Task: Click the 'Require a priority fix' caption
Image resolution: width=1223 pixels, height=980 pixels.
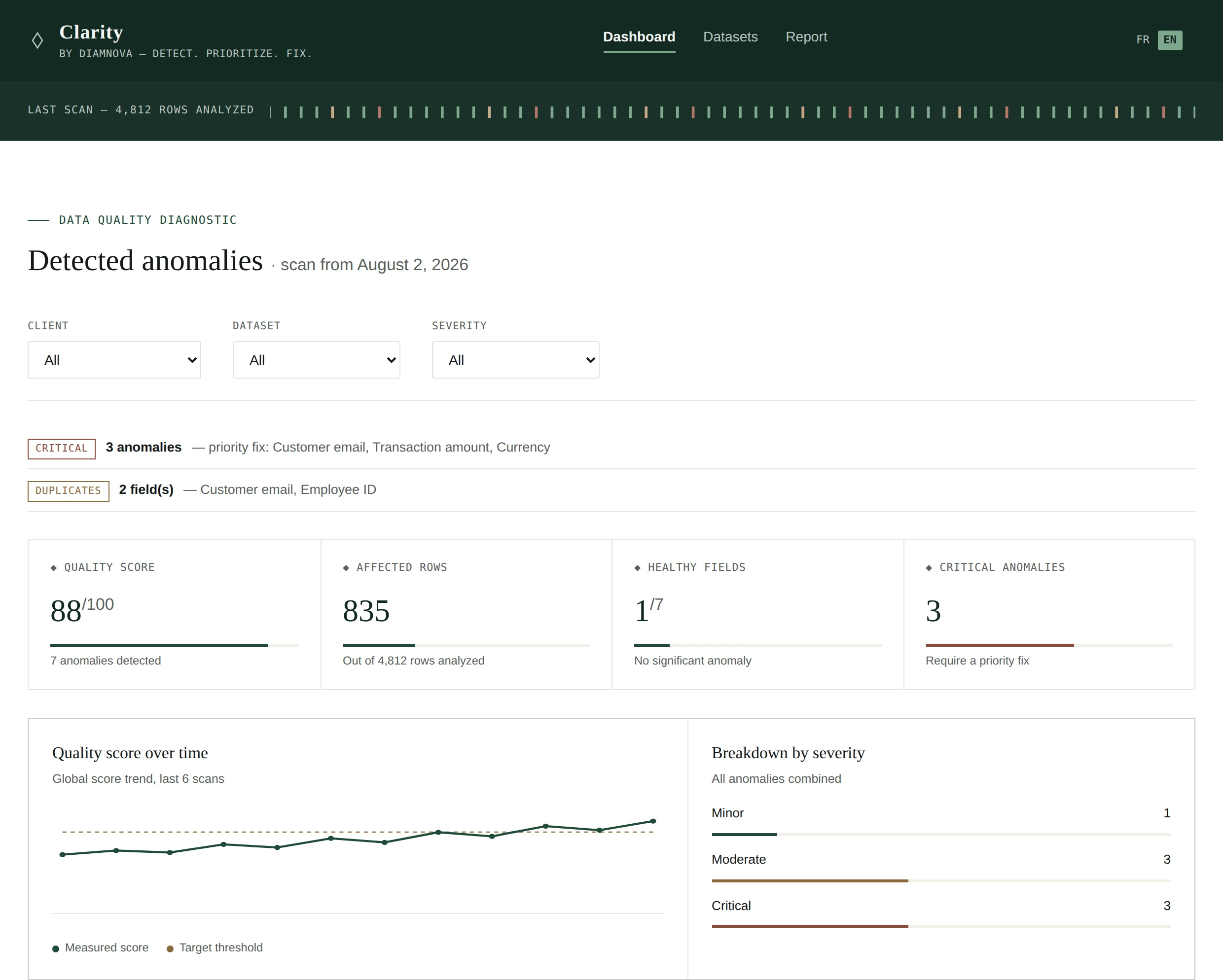Action: click(x=977, y=660)
